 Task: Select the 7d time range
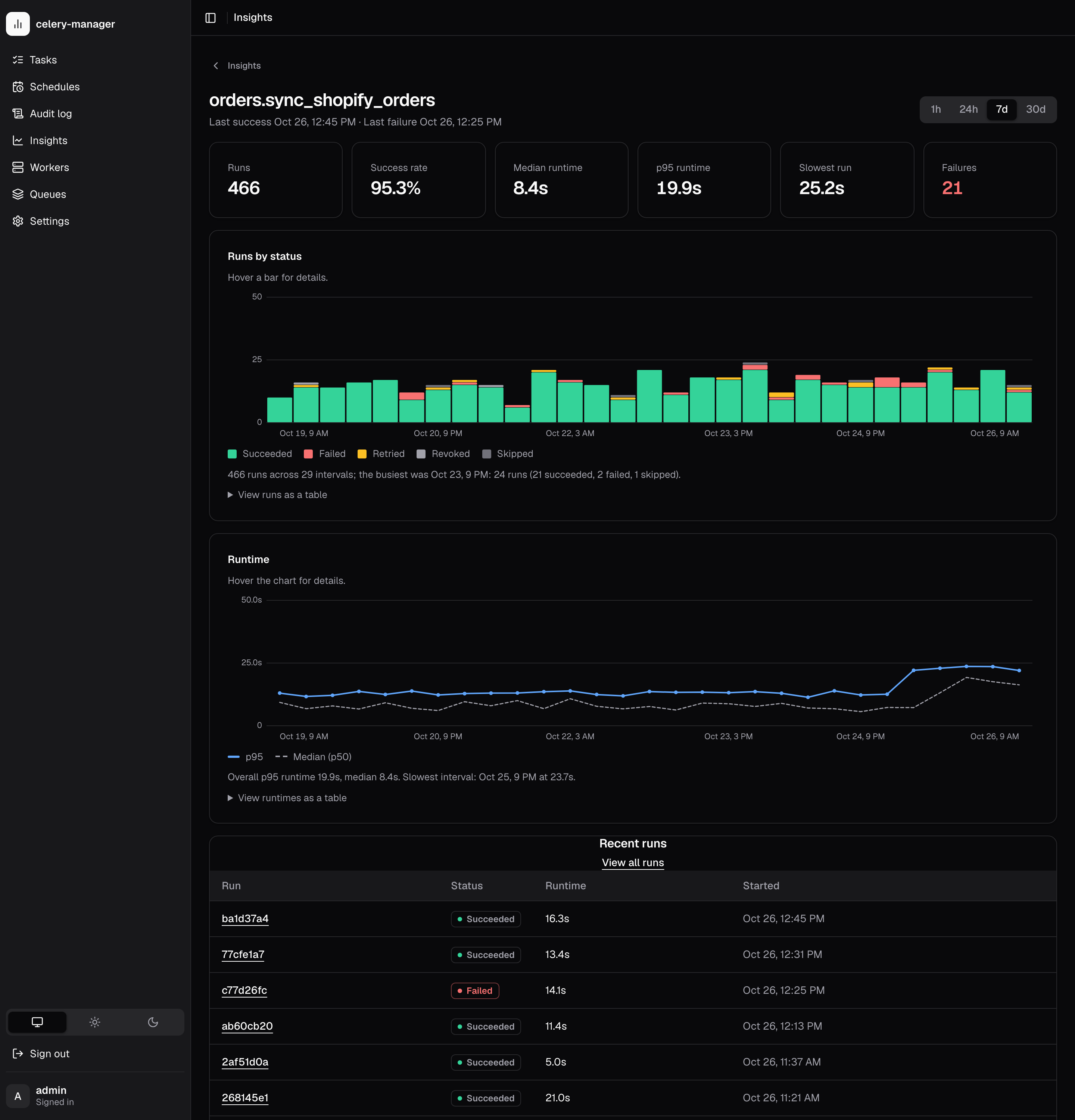pyautogui.click(x=1001, y=109)
